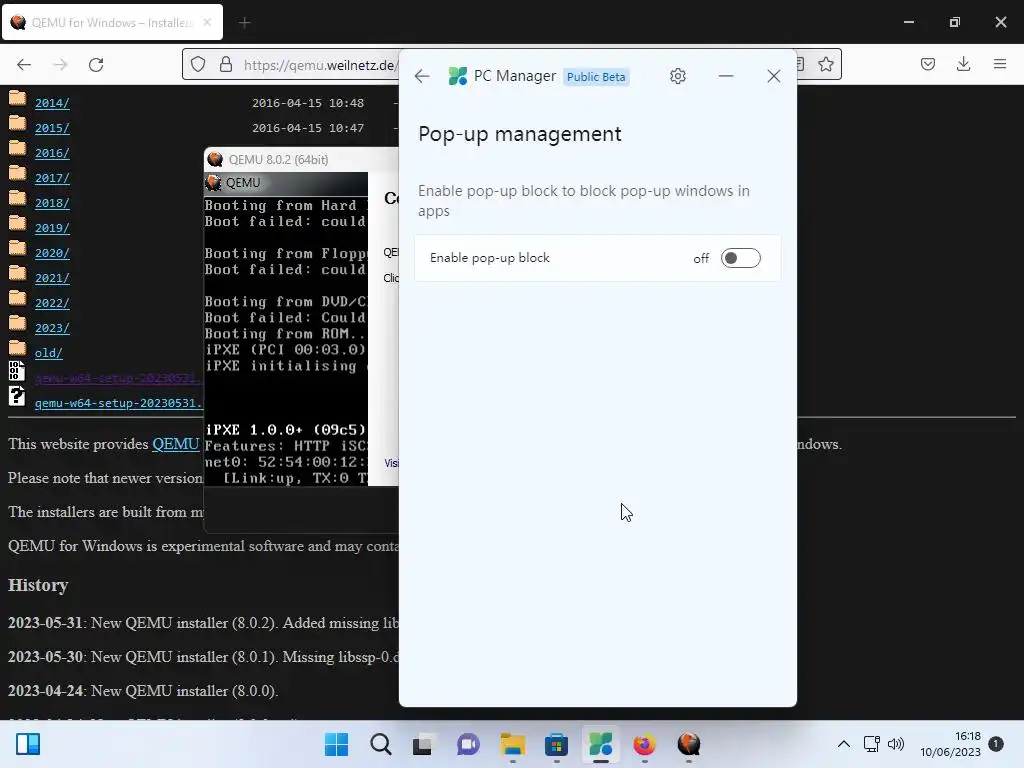Open the Chat taskbar app

[468, 744]
